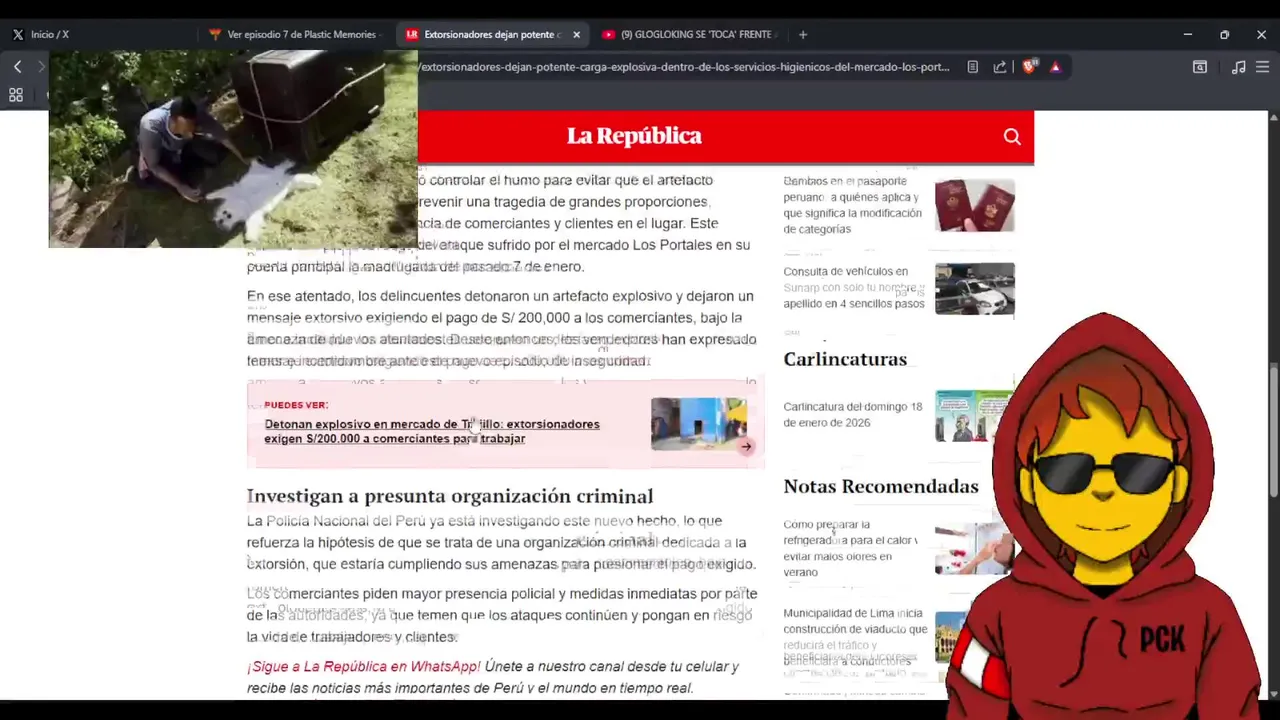The height and width of the screenshot is (720, 1280).
Task: Click the PUEDES VER label
Action: click(296, 405)
